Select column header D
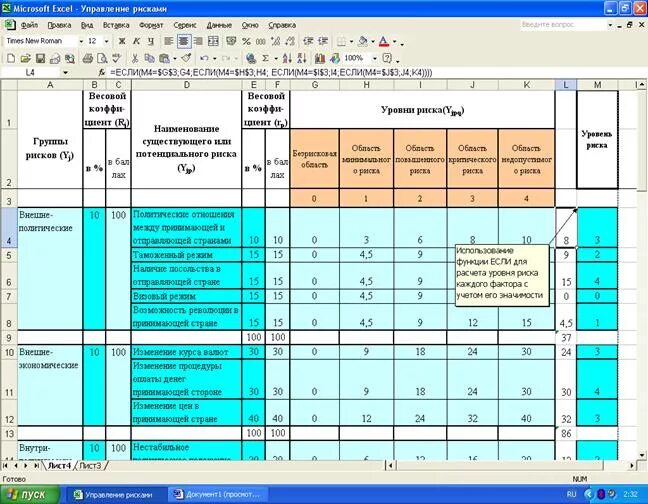This screenshot has width=648, height=504. (187, 85)
